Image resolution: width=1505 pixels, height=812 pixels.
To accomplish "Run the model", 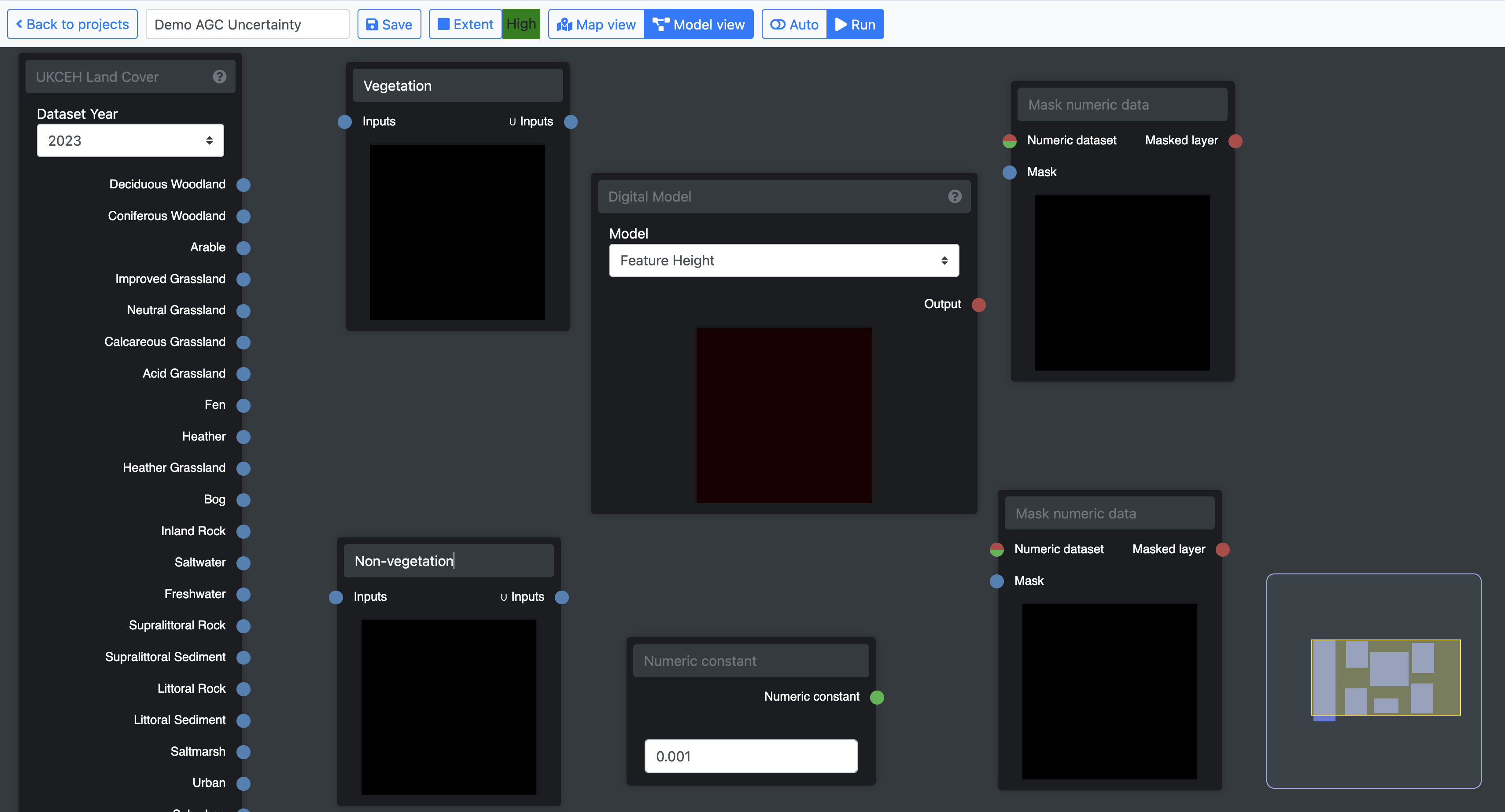I will coord(855,25).
